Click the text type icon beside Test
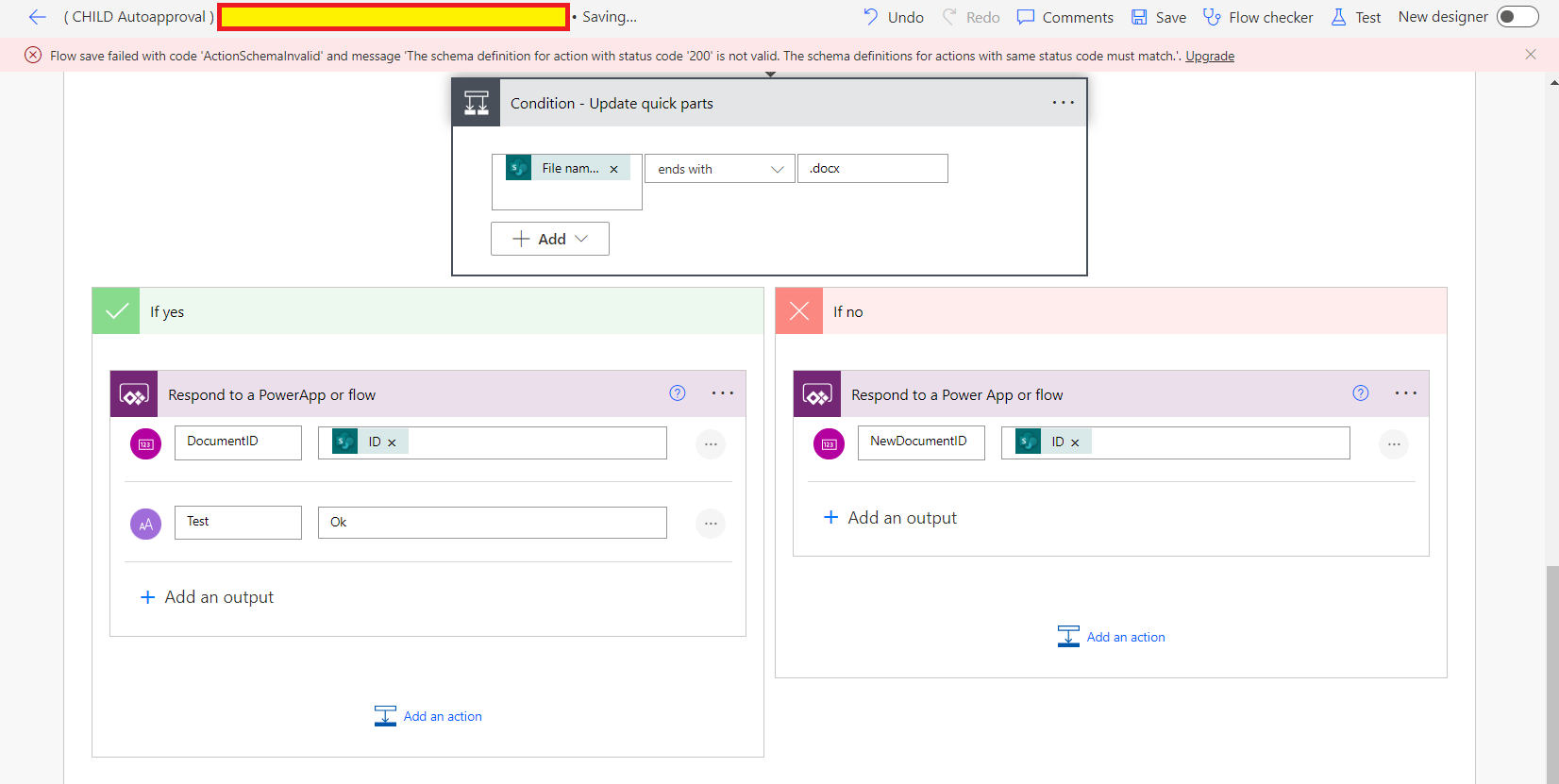The image size is (1559, 784). tap(146, 524)
